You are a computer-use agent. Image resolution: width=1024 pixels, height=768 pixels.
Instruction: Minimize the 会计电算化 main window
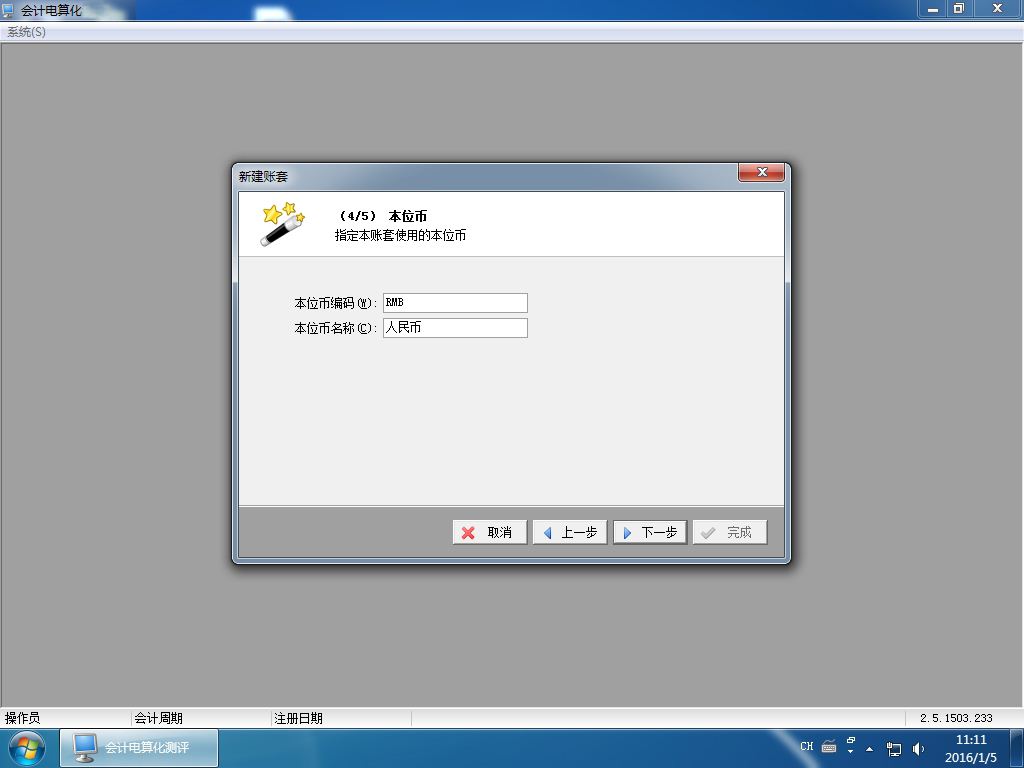(x=933, y=8)
